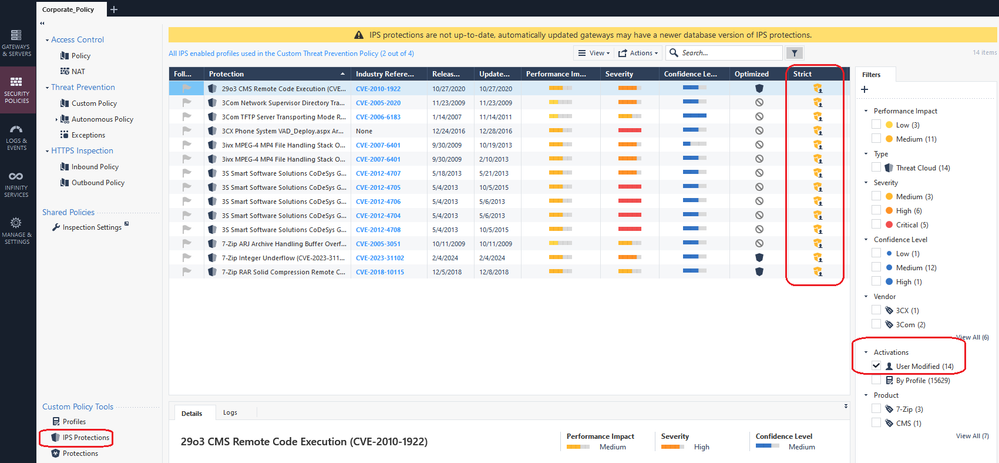Open the View dropdown menu
The image size is (999, 463).
[x=593, y=53]
